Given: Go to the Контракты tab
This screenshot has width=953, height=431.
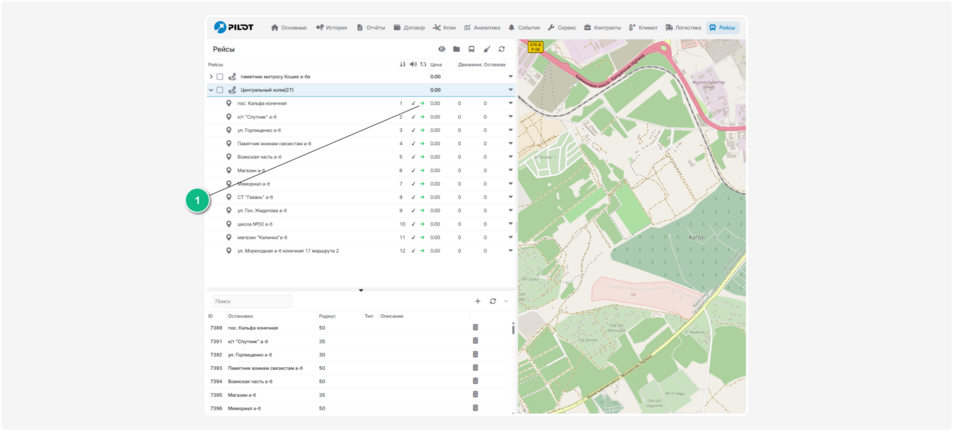Looking at the screenshot, I should (602, 27).
